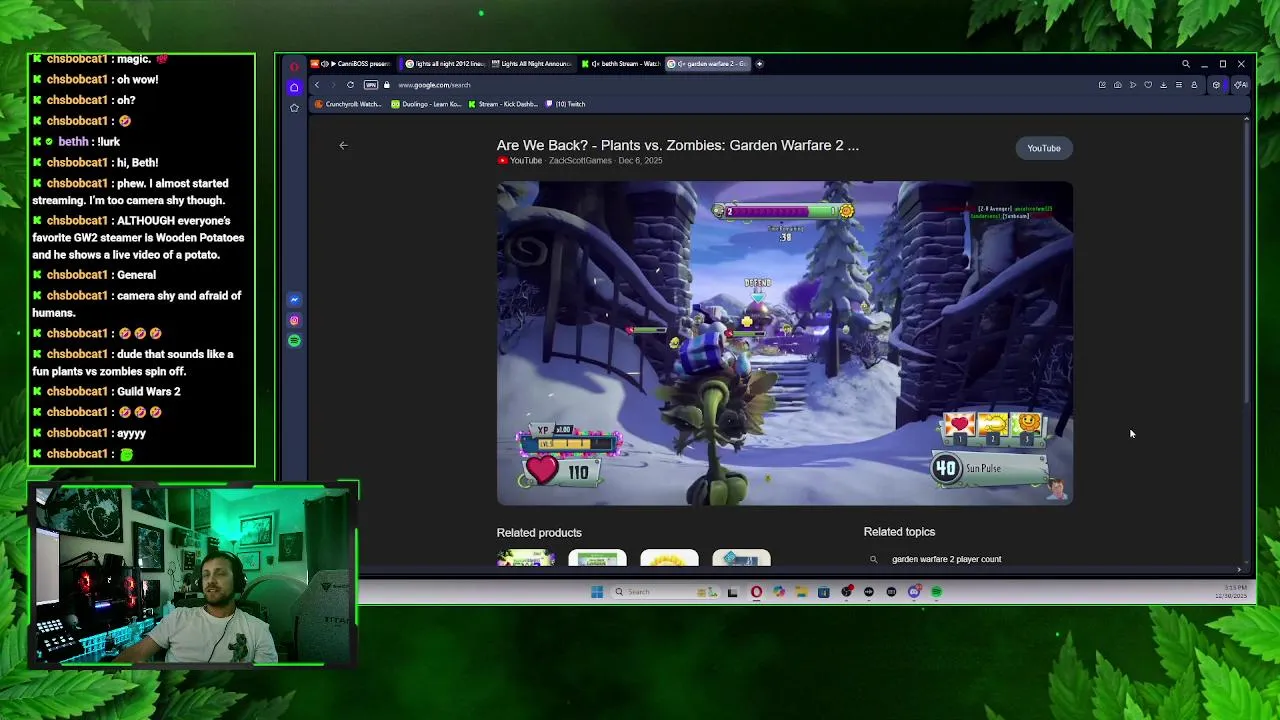Open Messenger in the Opera sidebar
This screenshot has width=1280, height=720.
(x=294, y=300)
